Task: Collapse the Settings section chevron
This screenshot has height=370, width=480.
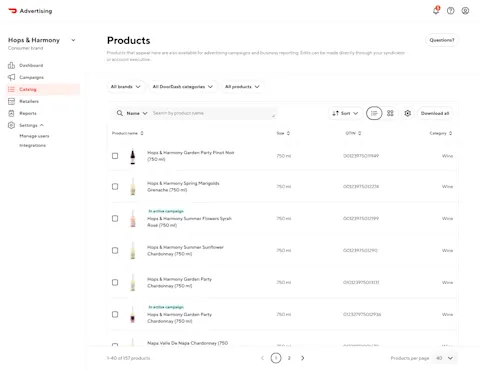Action: coord(42,125)
